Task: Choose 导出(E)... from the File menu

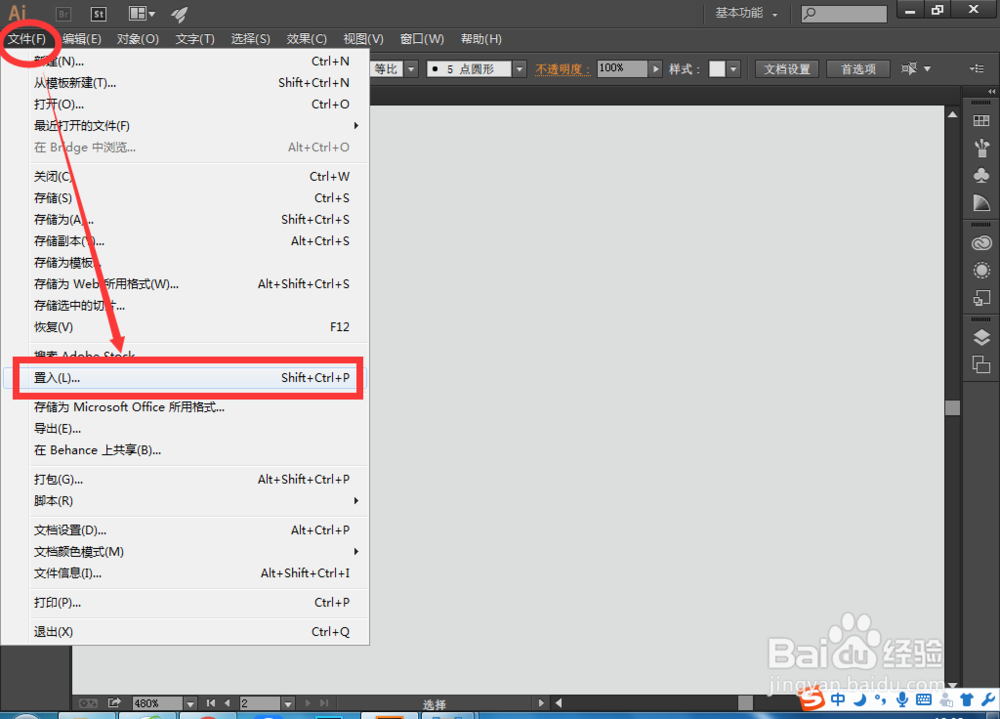Action: coord(186,428)
